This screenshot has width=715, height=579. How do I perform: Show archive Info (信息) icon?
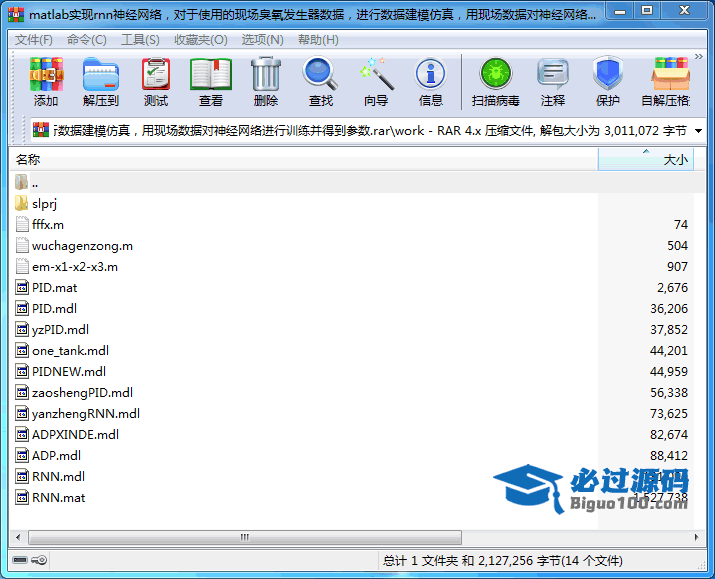430,82
